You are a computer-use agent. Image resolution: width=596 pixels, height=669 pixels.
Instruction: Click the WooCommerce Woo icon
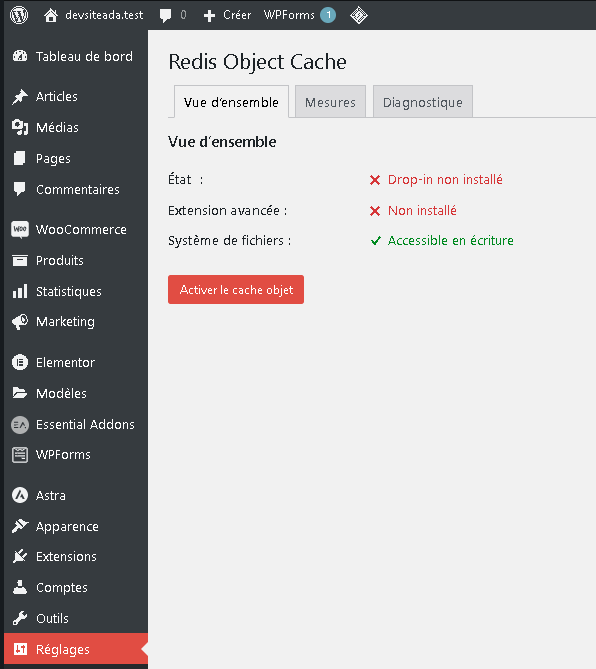point(20,230)
